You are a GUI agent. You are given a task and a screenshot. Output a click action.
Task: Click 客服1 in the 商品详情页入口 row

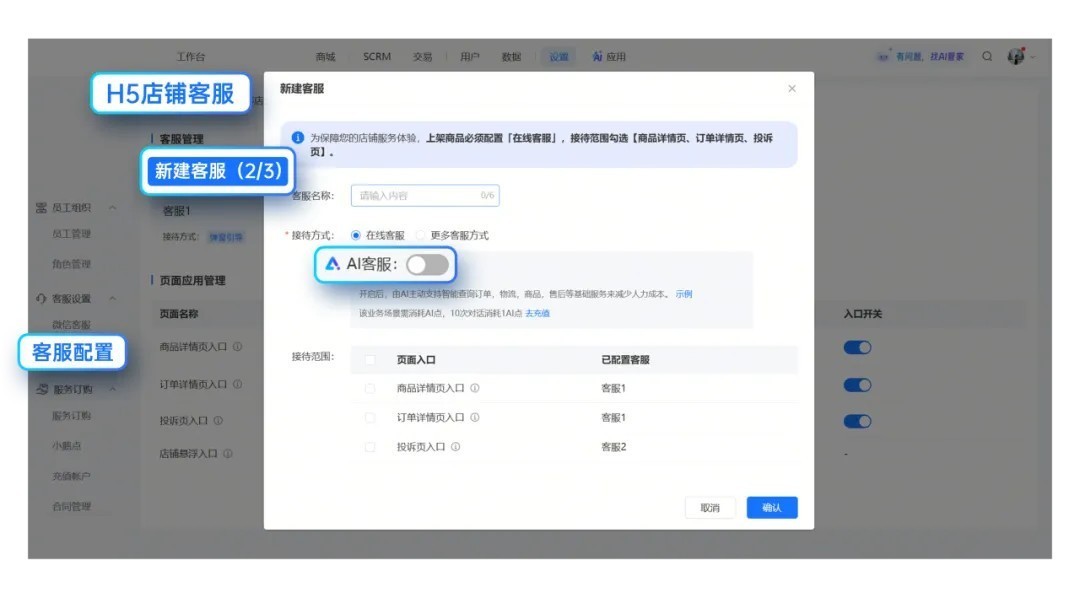(x=613, y=389)
